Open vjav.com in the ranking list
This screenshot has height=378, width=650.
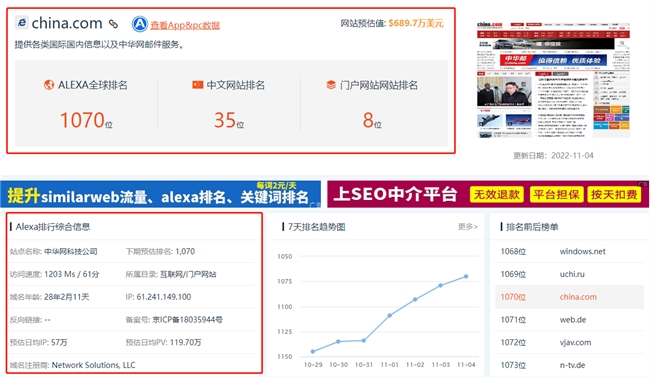575,343
